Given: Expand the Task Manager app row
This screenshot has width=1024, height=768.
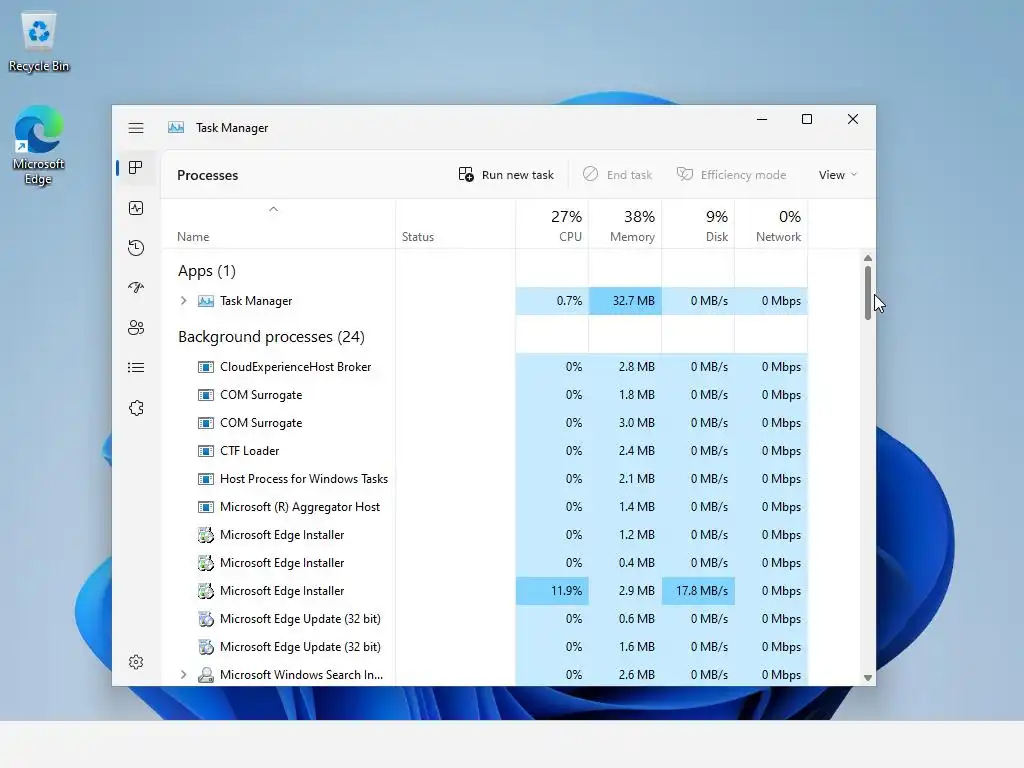Looking at the screenshot, I should (184, 300).
